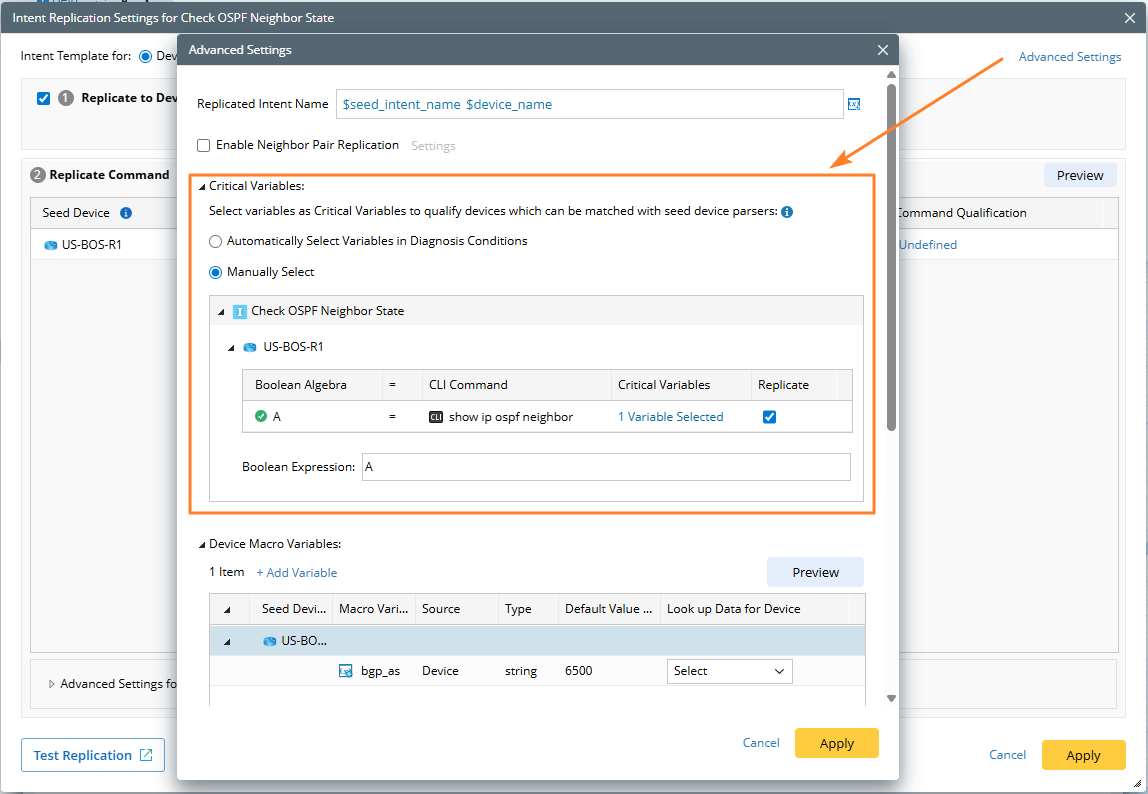This screenshot has width=1148, height=794.
Task: Click the CLI icon before show ip ospf neighbor
Action: [x=435, y=417]
